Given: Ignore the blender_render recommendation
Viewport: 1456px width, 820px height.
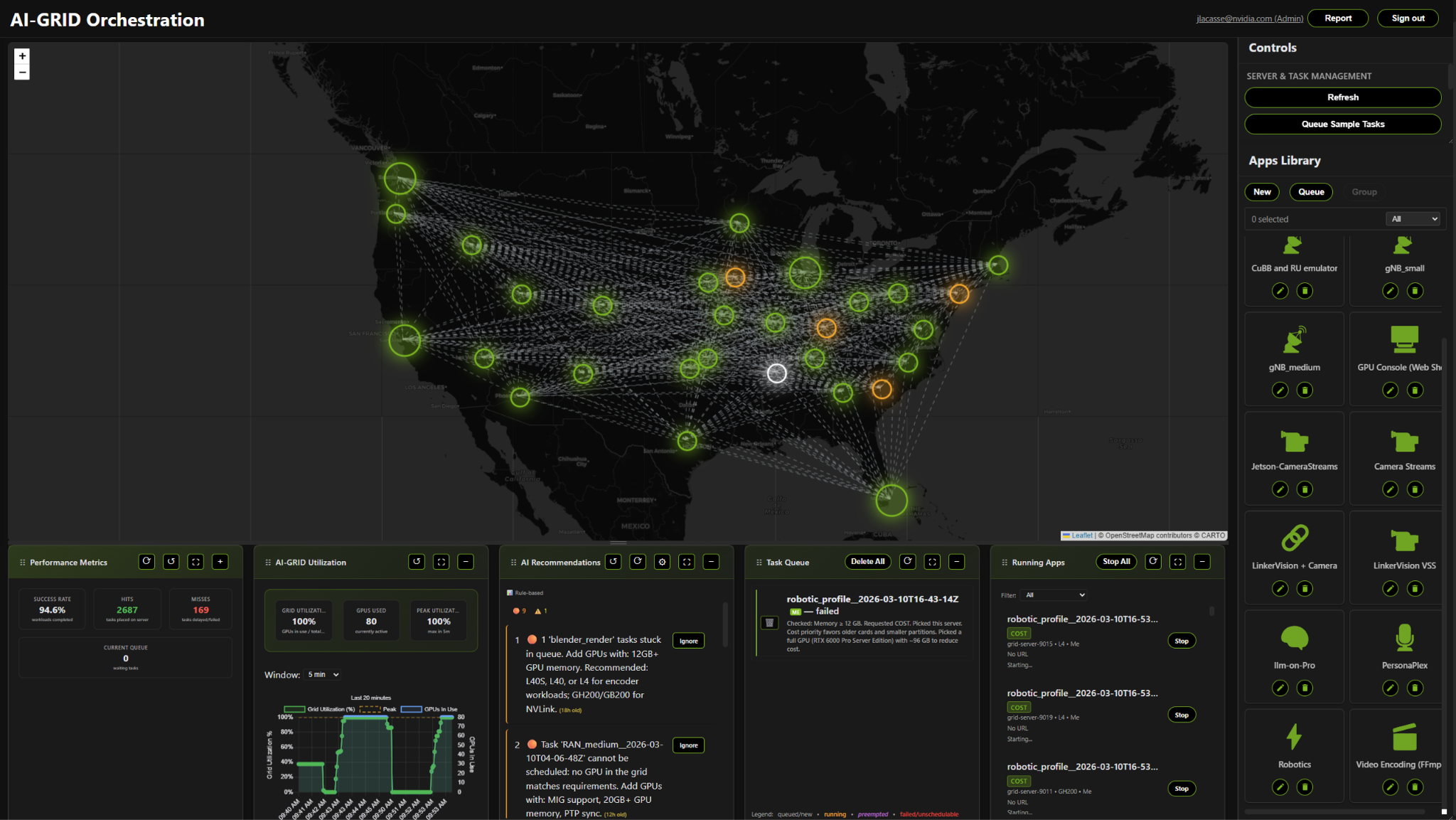Looking at the screenshot, I should 688,641.
